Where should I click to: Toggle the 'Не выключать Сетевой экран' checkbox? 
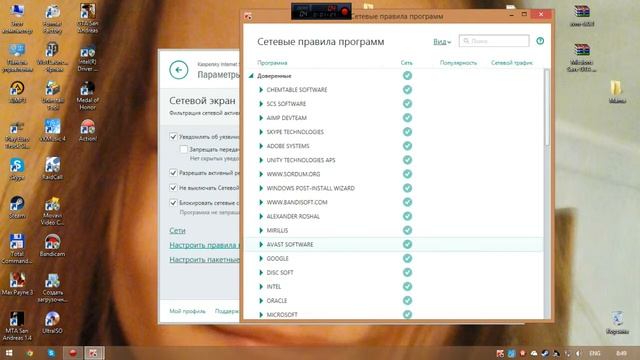click(173, 188)
